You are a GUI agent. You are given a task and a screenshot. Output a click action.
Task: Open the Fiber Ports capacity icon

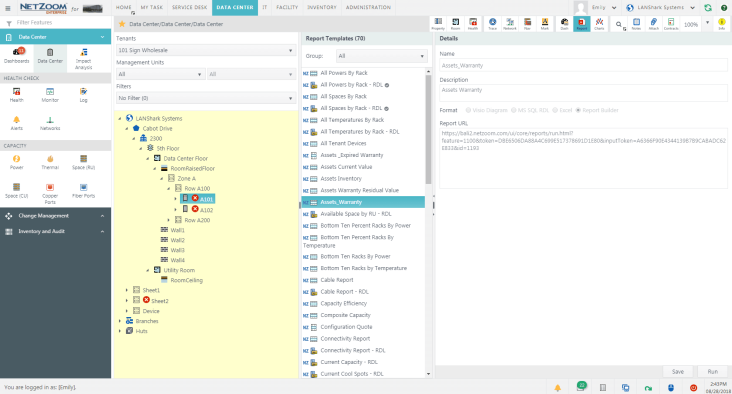(84, 191)
